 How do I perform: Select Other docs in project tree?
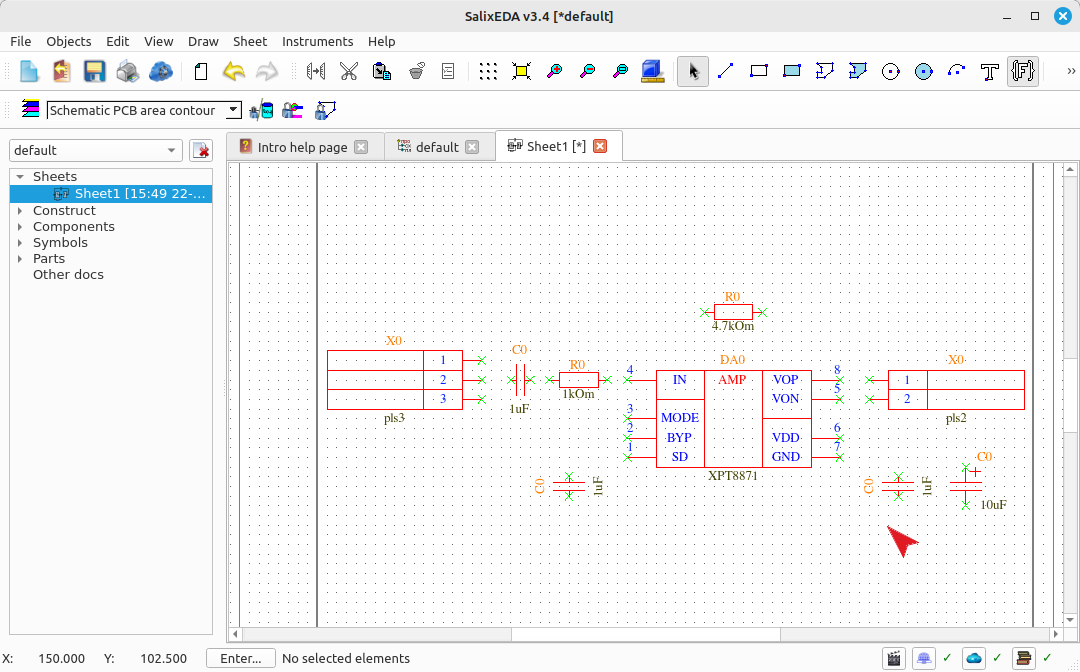pos(68,274)
